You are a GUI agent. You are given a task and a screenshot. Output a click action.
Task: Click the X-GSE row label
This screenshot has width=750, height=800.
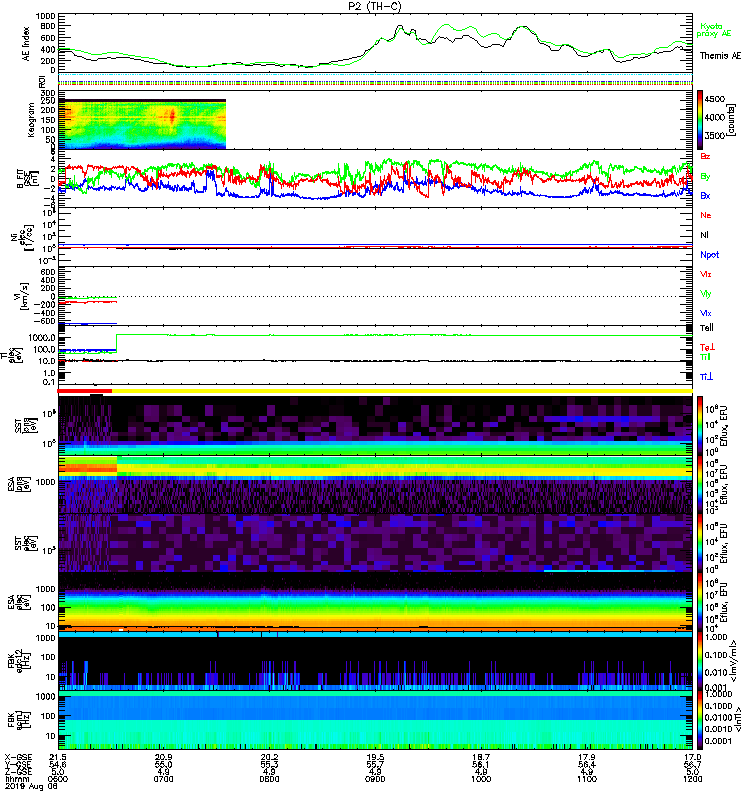coord(18,758)
